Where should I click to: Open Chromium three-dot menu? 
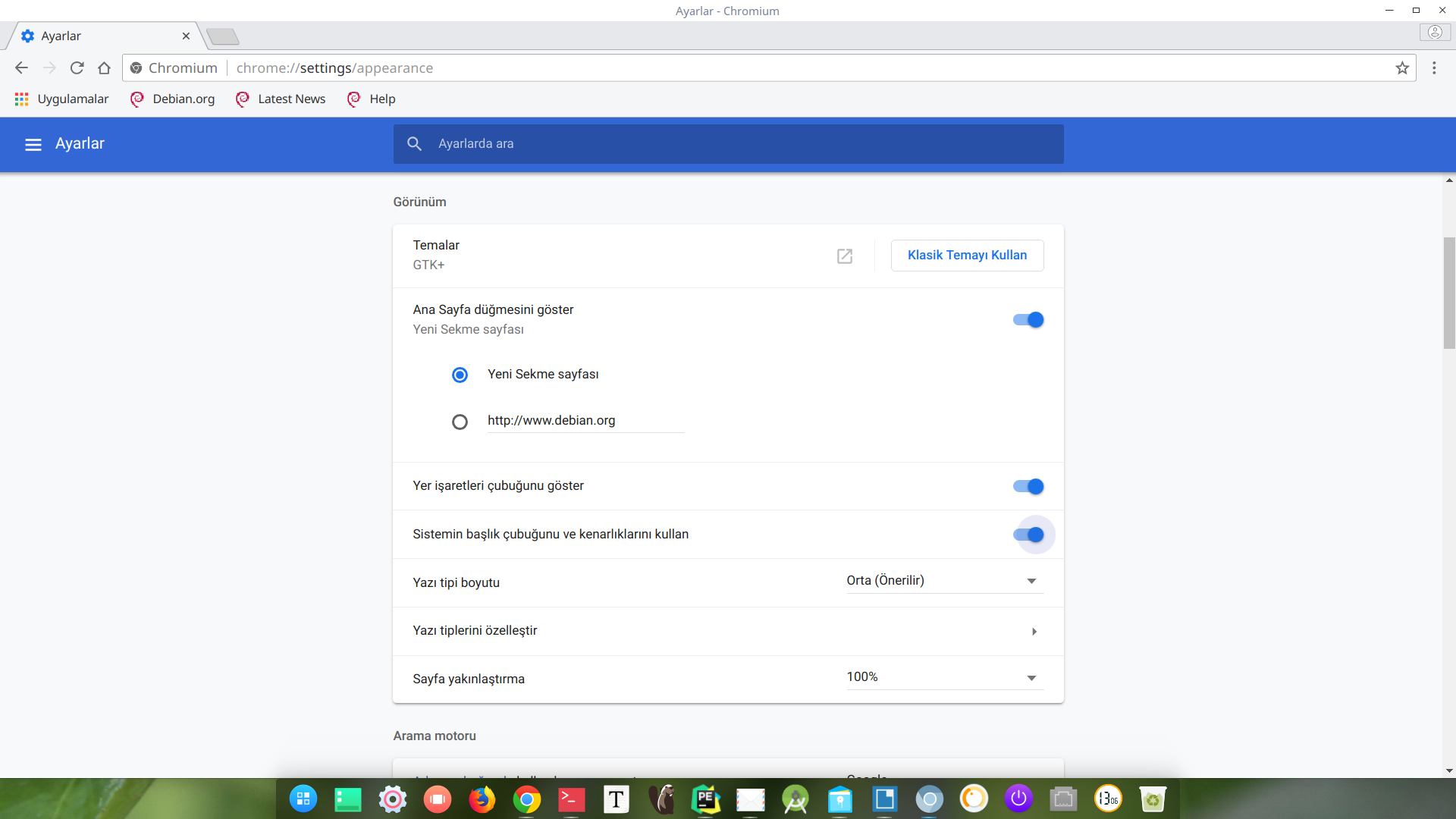pos(1434,68)
